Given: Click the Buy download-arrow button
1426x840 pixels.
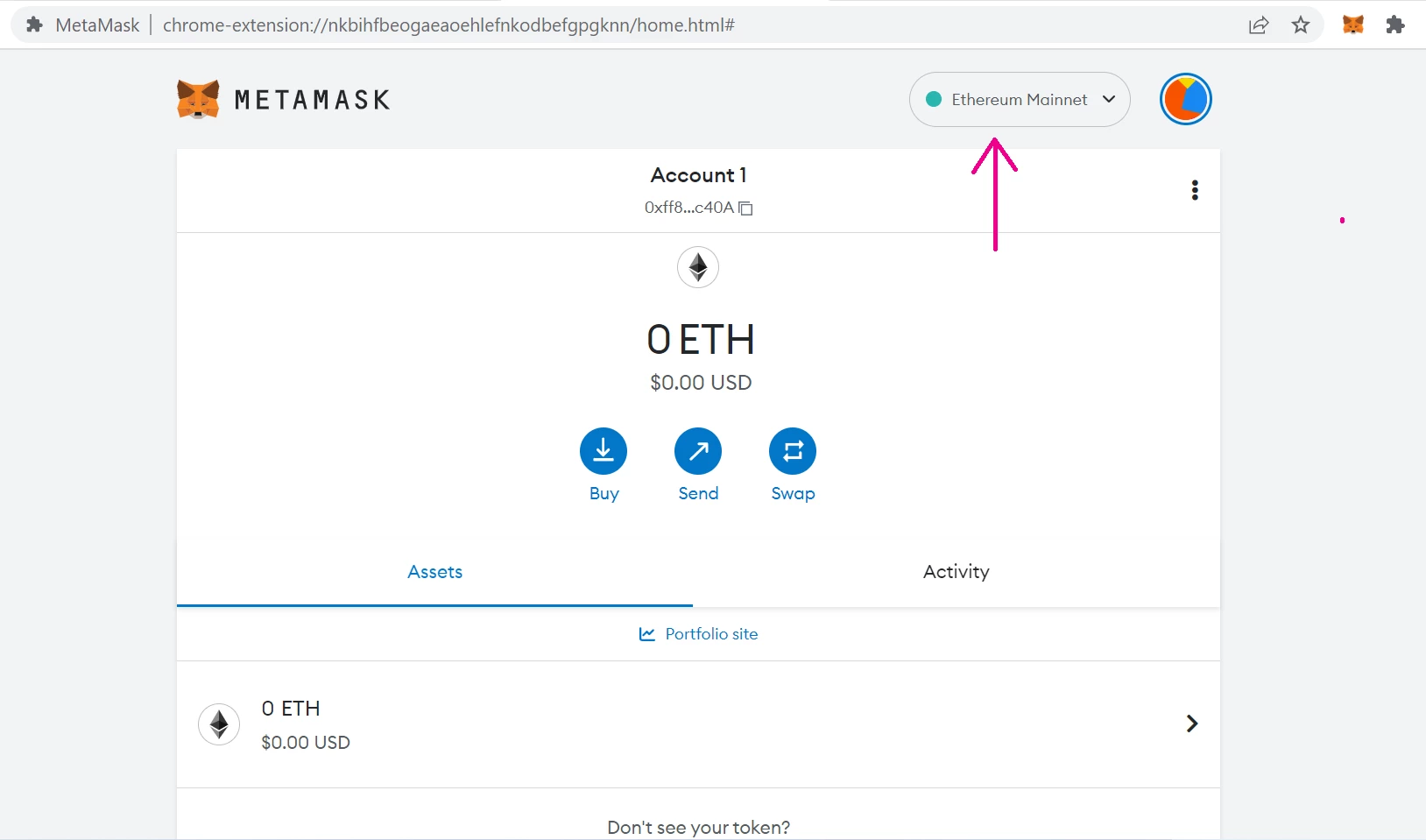Looking at the screenshot, I should pos(604,451).
